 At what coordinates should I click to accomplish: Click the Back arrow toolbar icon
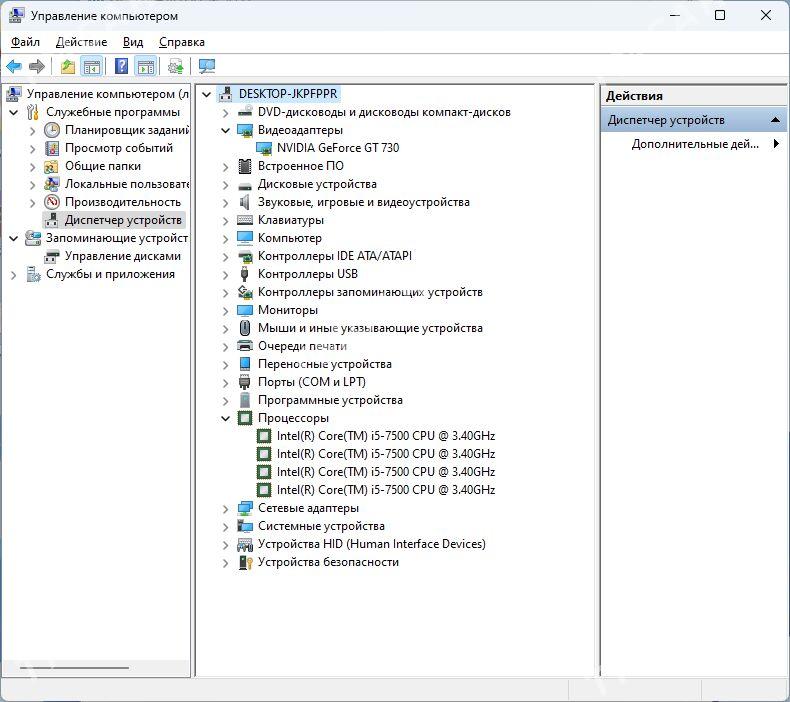[x=14, y=66]
